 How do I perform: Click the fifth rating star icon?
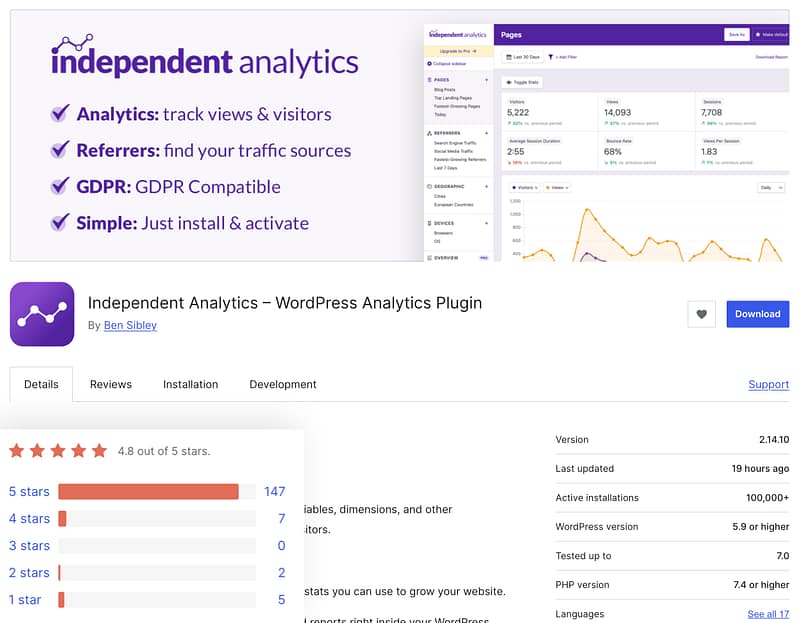[99, 451]
